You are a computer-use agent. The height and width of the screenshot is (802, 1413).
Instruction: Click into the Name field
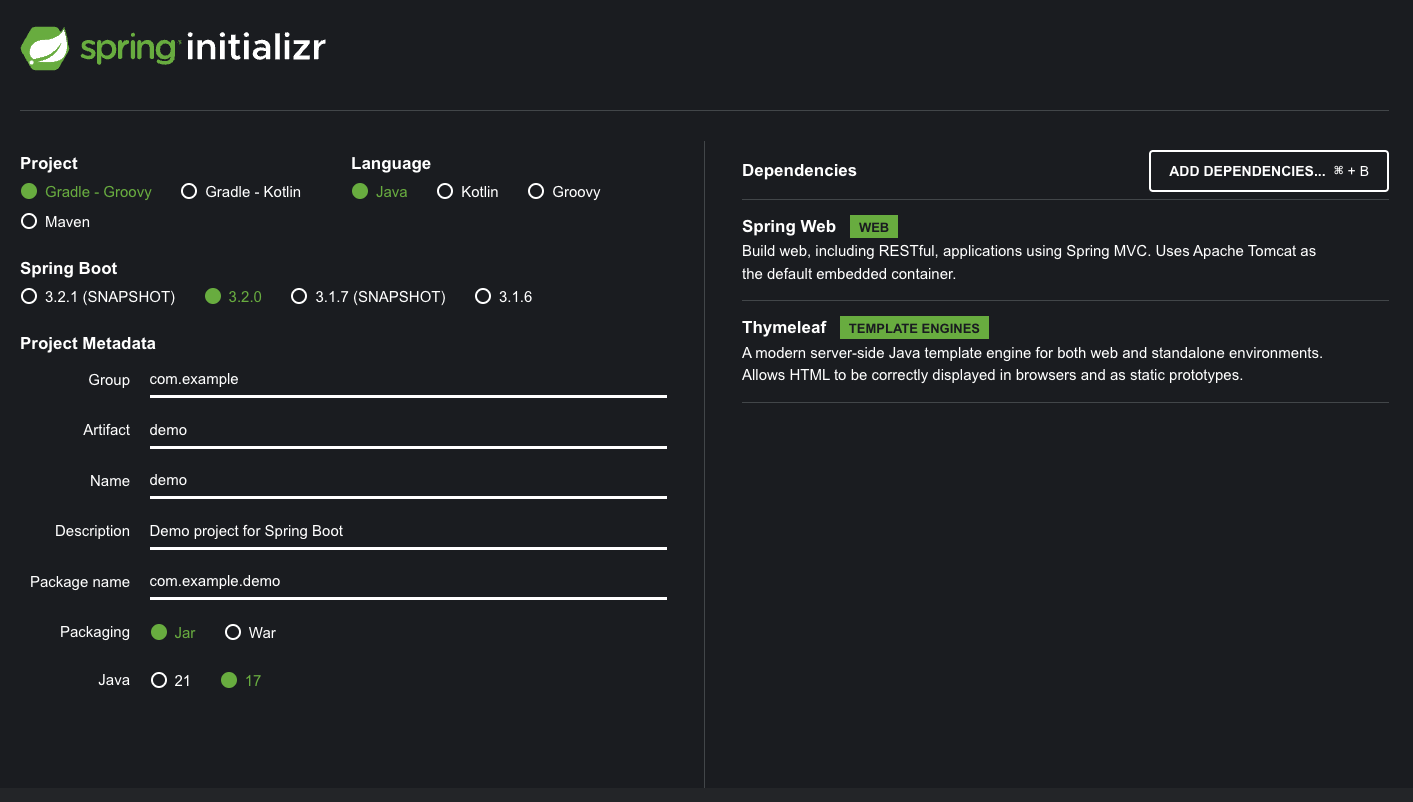(408, 480)
